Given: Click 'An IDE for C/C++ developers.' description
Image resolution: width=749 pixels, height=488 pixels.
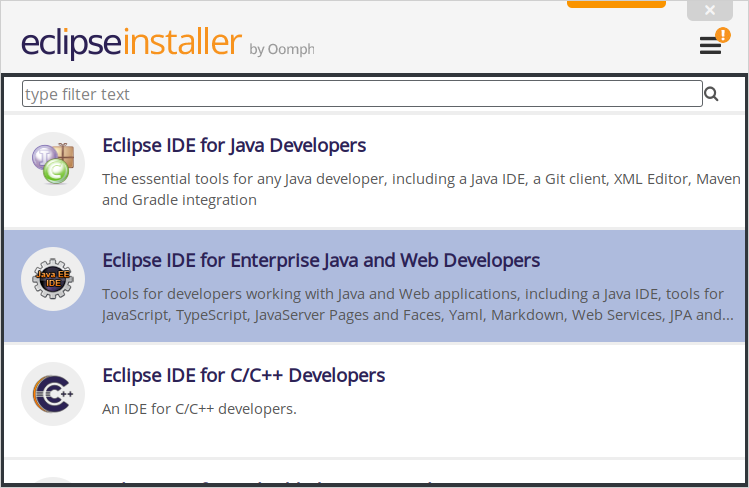Looking at the screenshot, I should coord(199,409).
